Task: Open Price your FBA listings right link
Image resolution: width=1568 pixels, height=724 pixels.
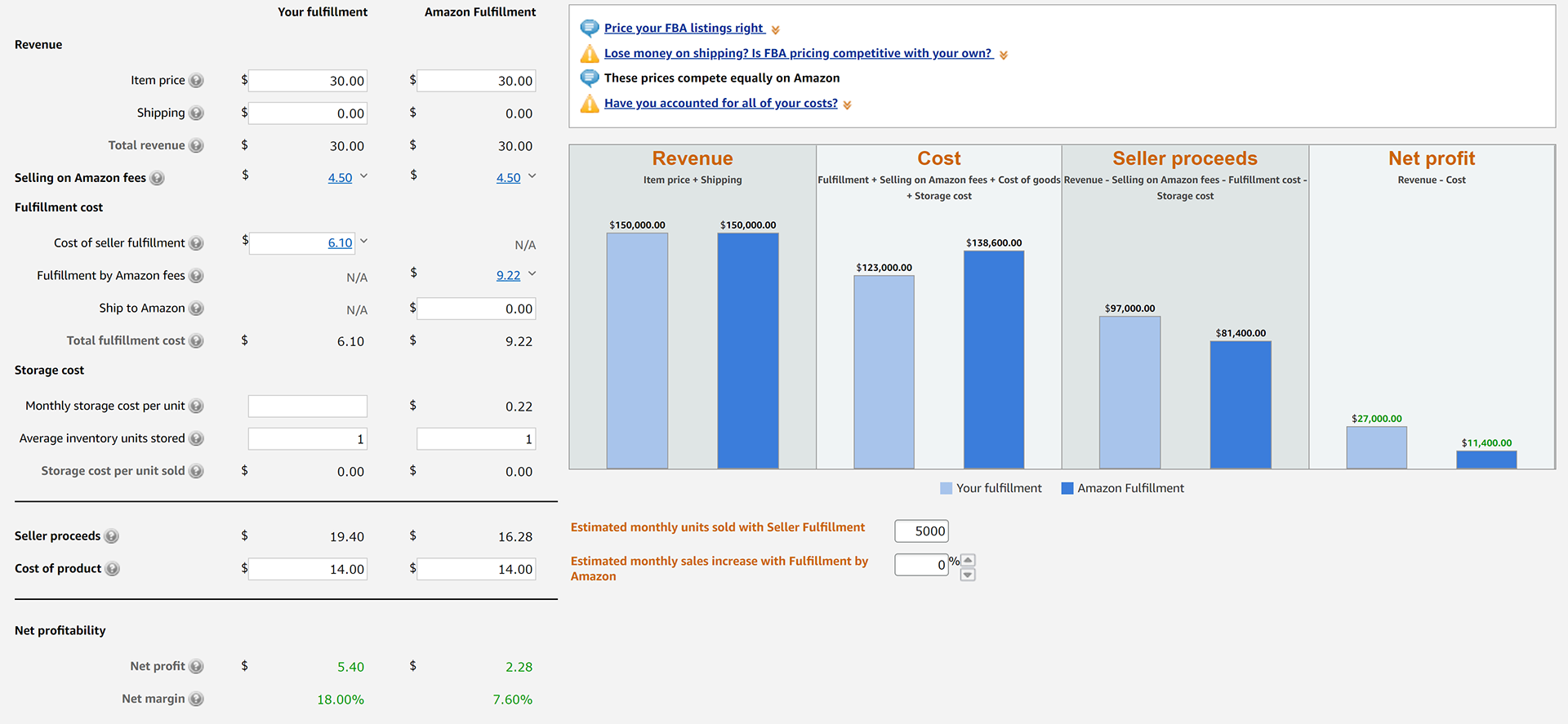Action: [684, 29]
